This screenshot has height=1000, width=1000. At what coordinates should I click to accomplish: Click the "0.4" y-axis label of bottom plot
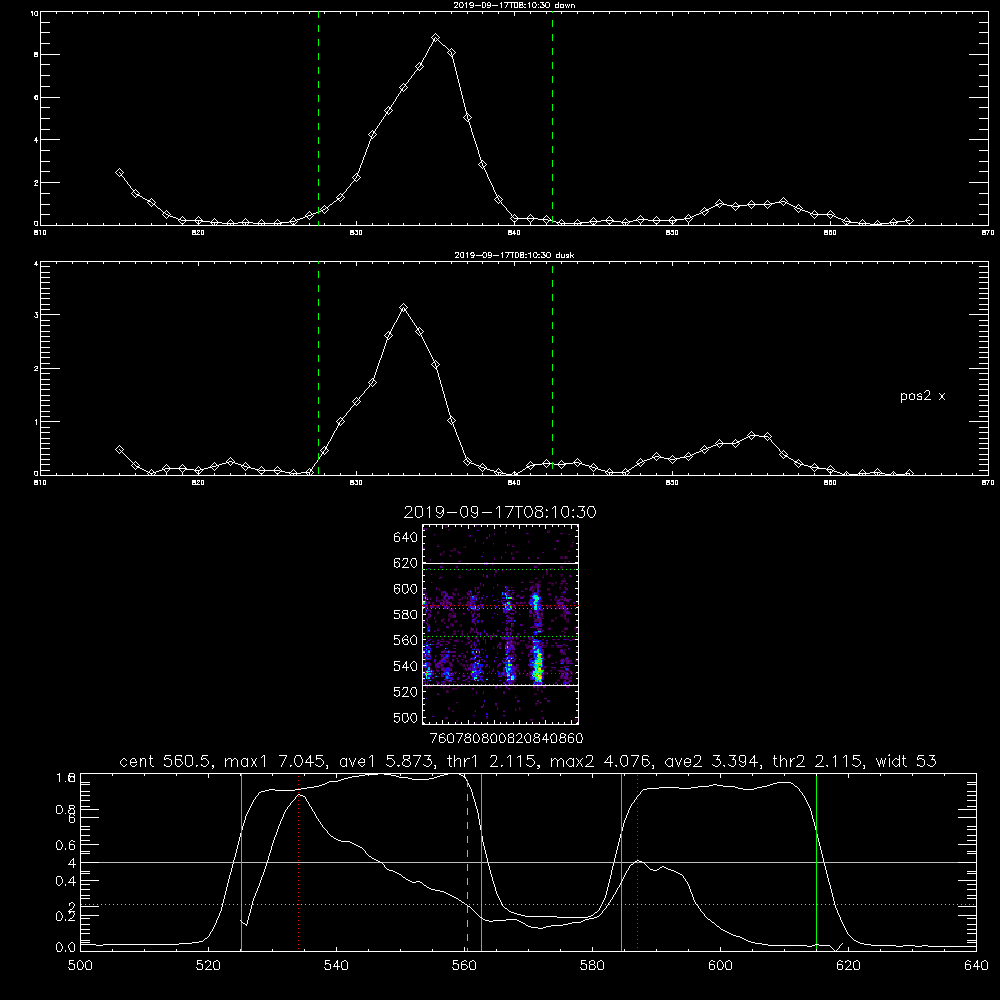(66, 881)
